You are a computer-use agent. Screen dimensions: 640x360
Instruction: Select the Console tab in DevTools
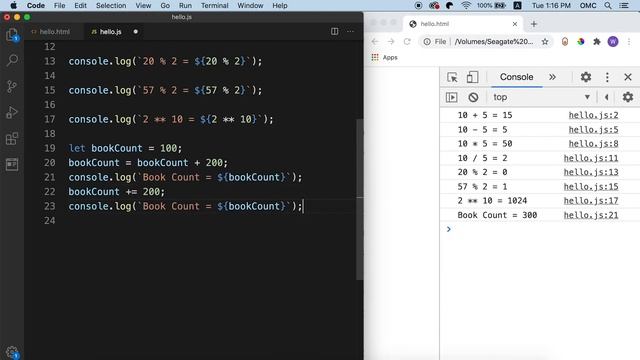(516, 77)
